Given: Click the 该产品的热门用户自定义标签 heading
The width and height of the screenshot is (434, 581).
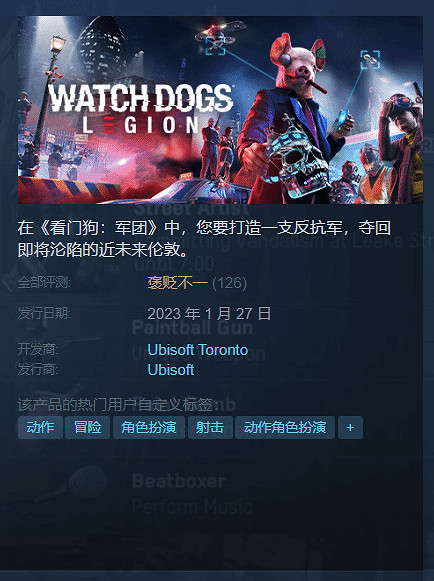Looking at the screenshot, I should (117, 405).
